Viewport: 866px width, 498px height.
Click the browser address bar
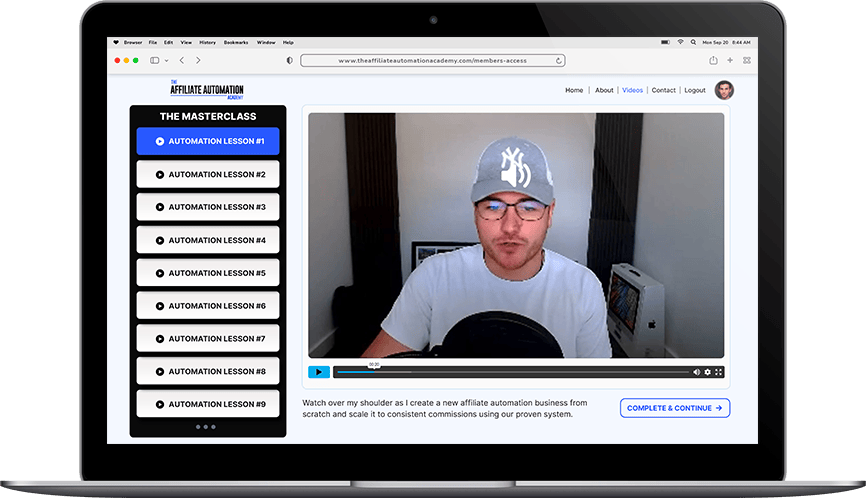(x=432, y=60)
